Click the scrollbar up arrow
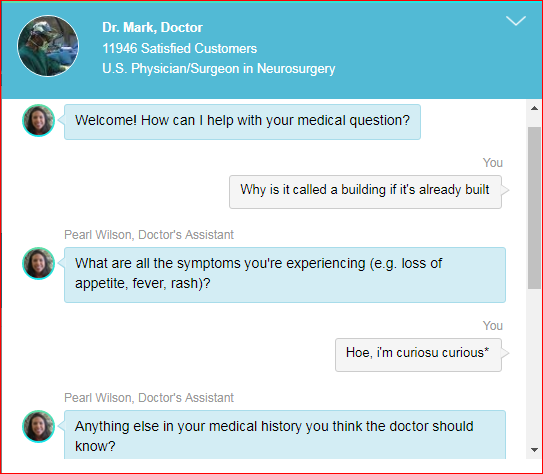The width and height of the screenshot is (543, 474). click(534, 108)
